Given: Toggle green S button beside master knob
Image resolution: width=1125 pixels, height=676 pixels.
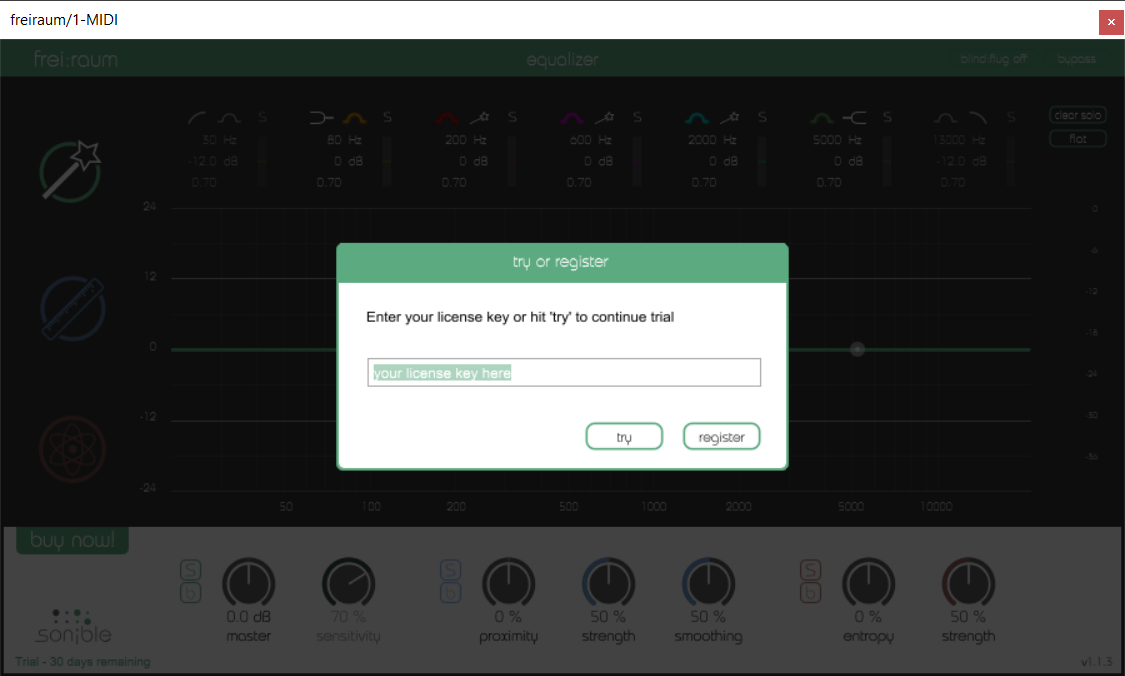Looking at the screenshot, I should (x=190, y=571).
